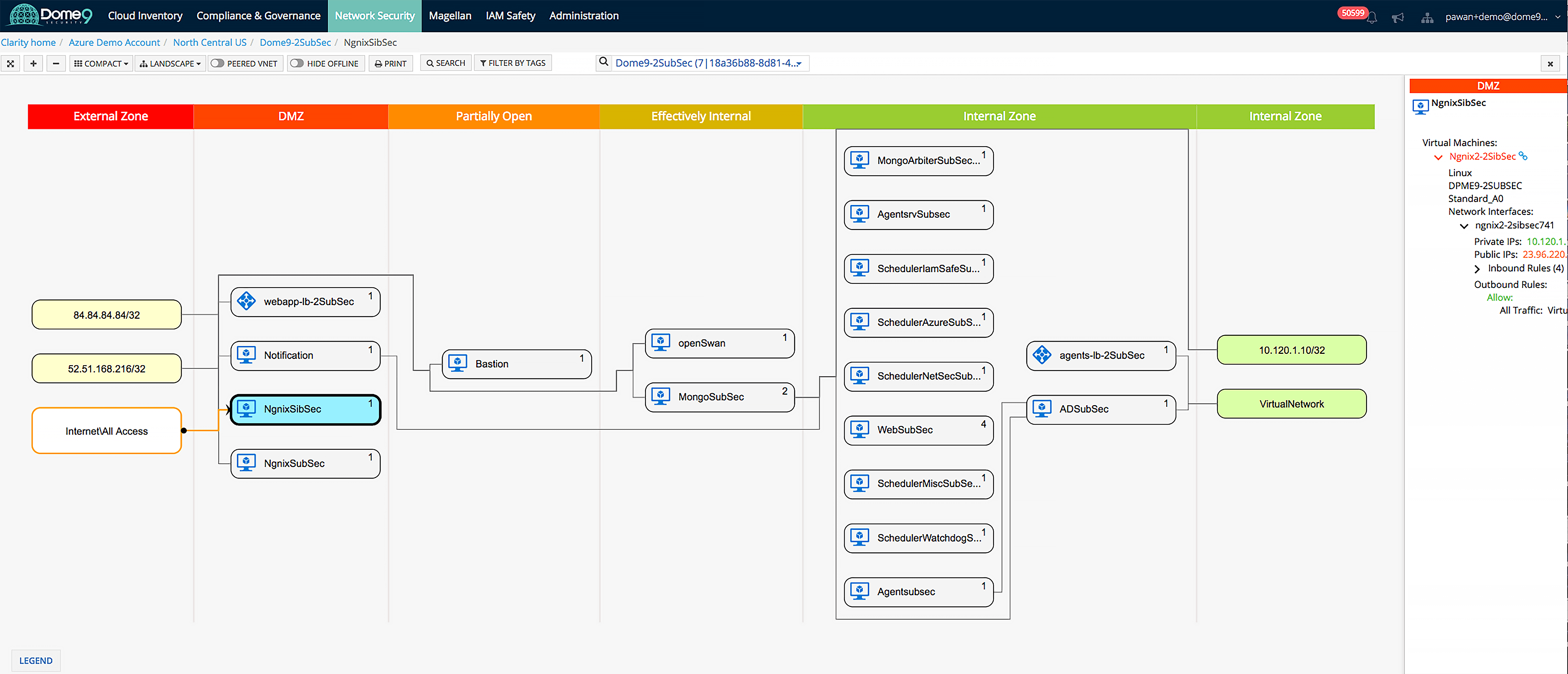Viewport: 1568px width, 674px height.
Task: Click the fit-to-screen expand icon
Action: tap(10, 63)
